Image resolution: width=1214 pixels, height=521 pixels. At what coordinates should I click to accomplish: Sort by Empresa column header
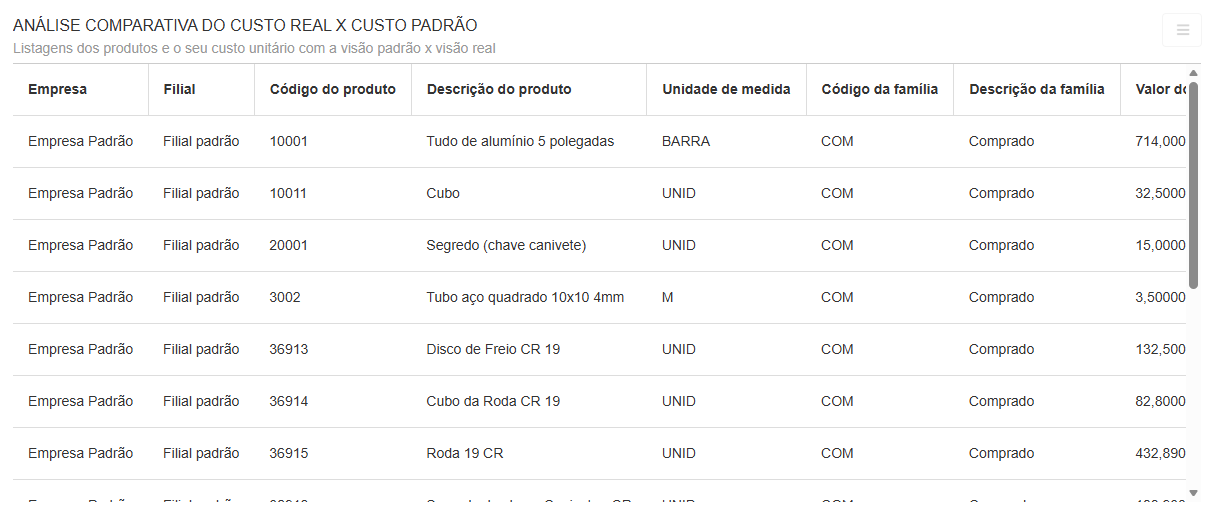(x=57, y=89)
